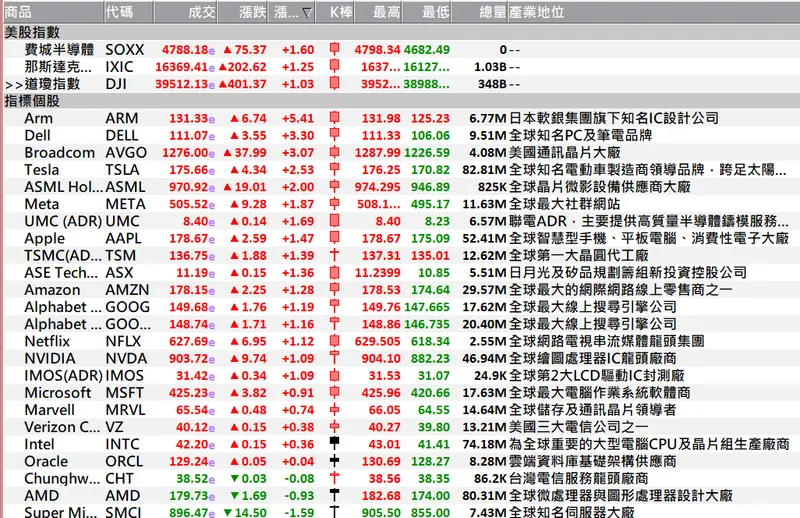Open the ORCL candlestick icon
This screenshot has height=518, width=800.
click(x=334, y=461)
